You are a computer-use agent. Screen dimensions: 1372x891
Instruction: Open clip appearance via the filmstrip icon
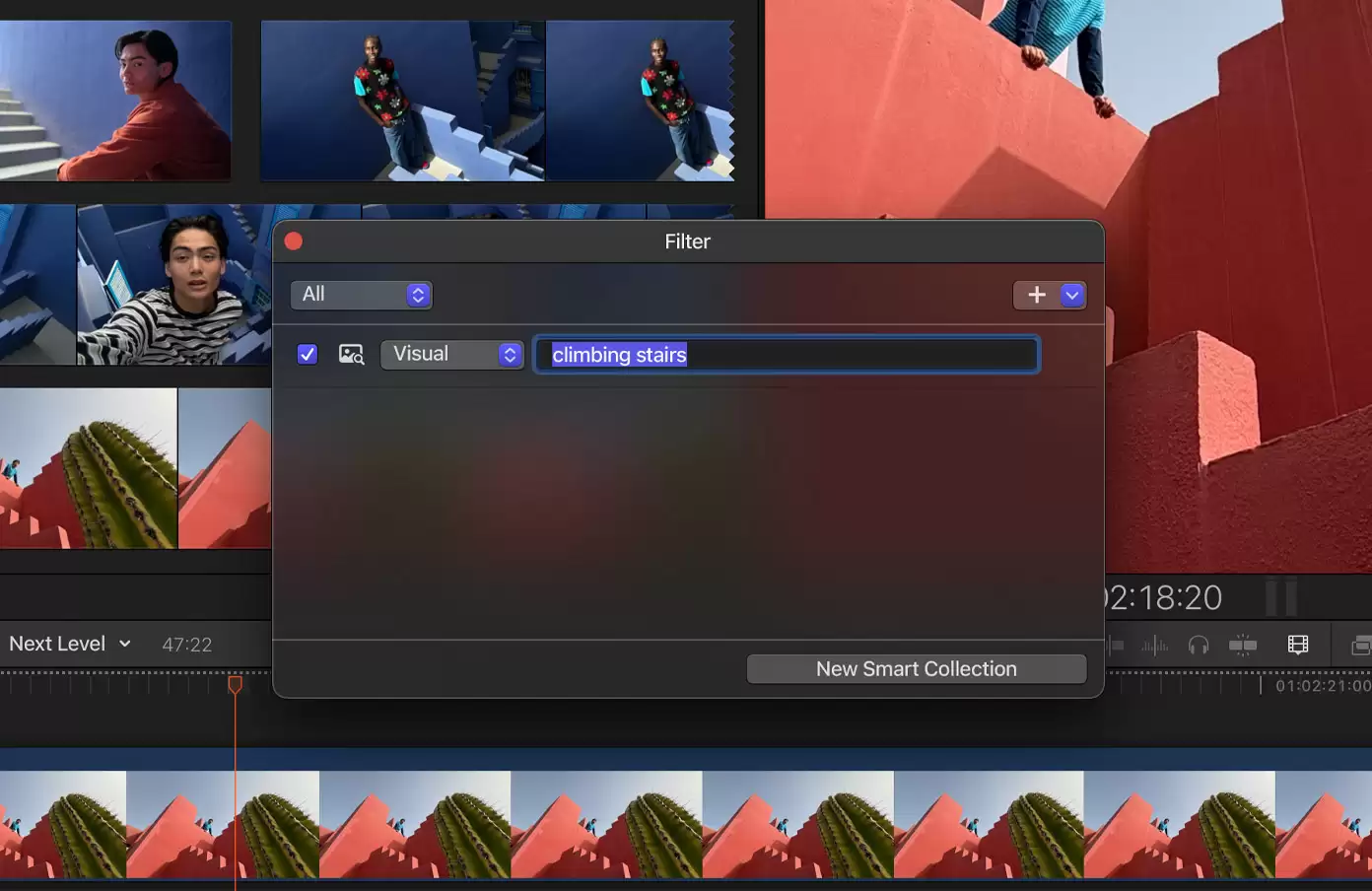[1298, 645]
